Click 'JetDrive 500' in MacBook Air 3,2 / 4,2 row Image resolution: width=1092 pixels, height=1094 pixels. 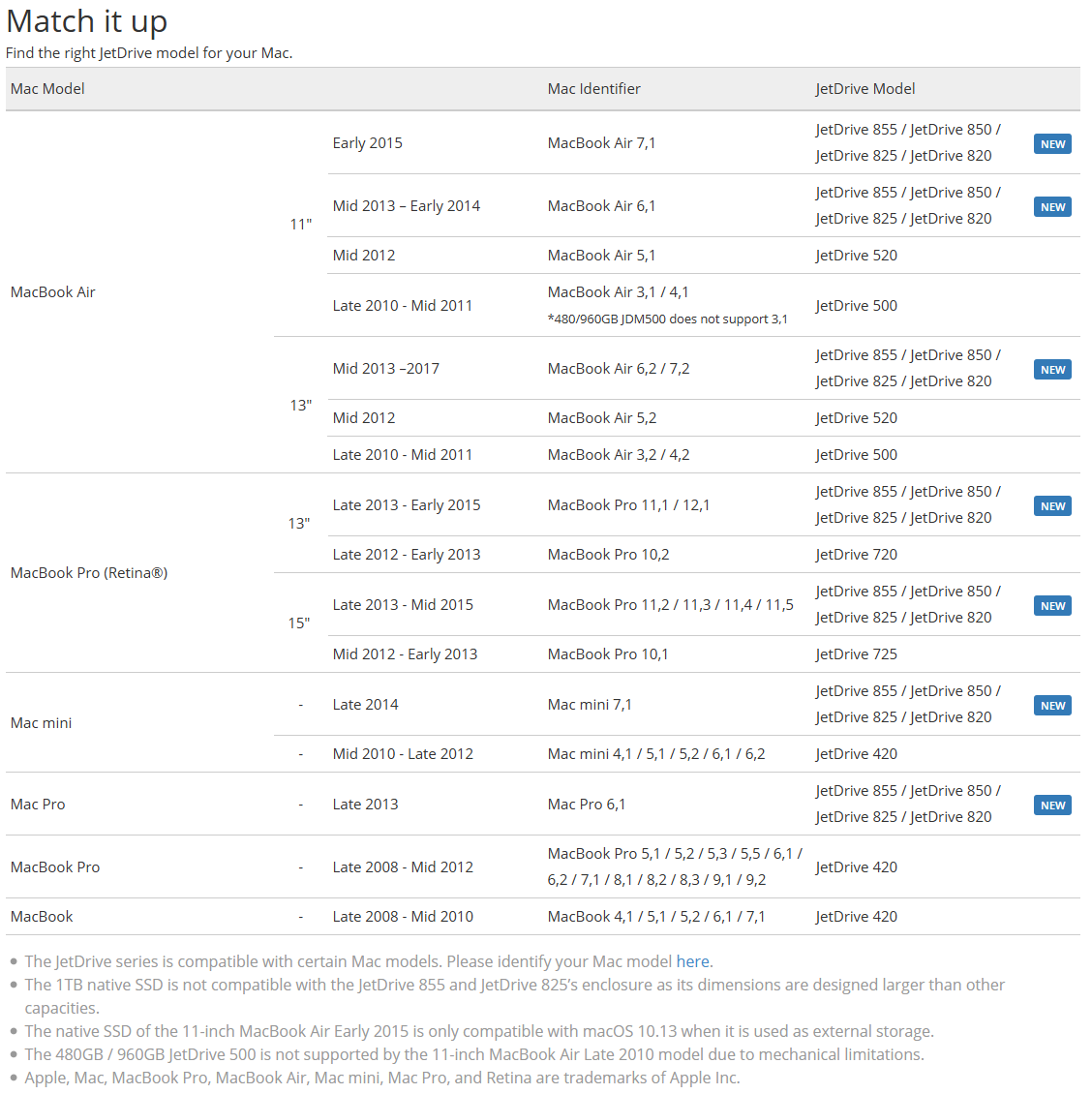click(x=856, y=455)
